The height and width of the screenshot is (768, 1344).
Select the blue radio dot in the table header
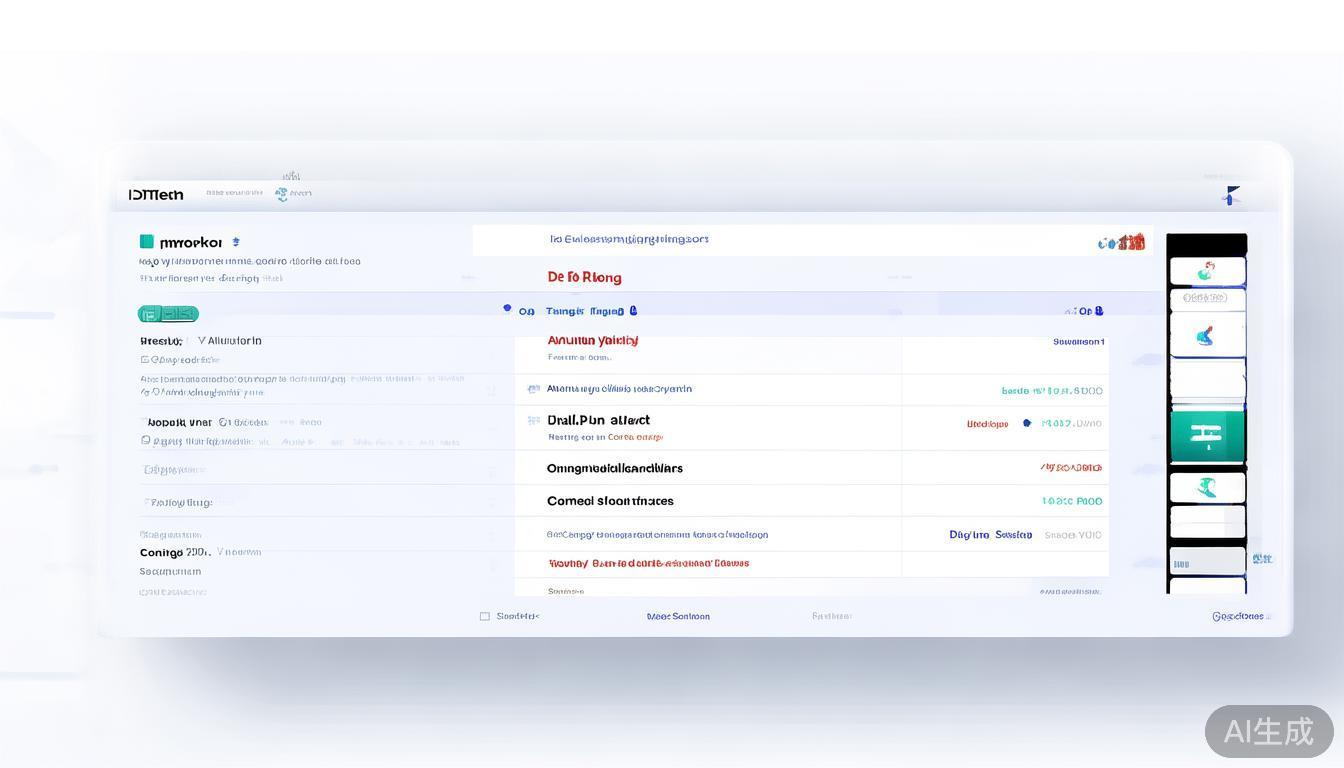tap(507, 309)
